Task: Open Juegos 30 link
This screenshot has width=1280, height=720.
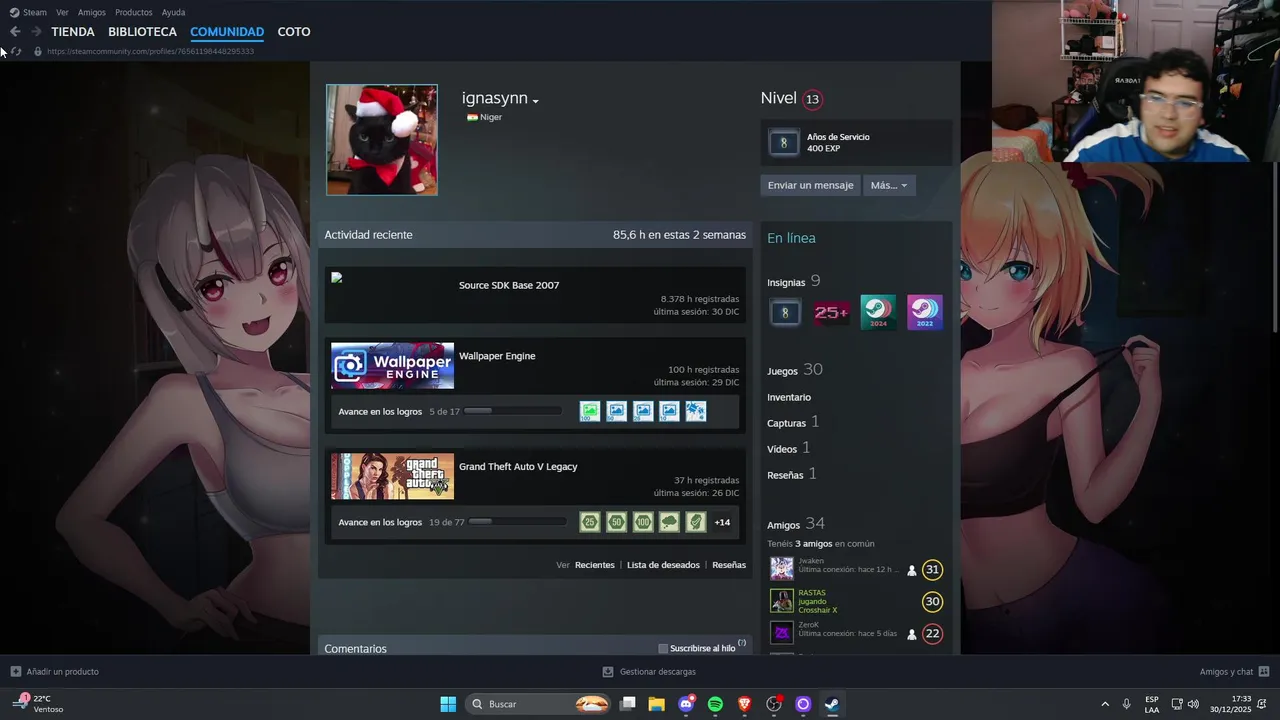Action: [795, 370]
